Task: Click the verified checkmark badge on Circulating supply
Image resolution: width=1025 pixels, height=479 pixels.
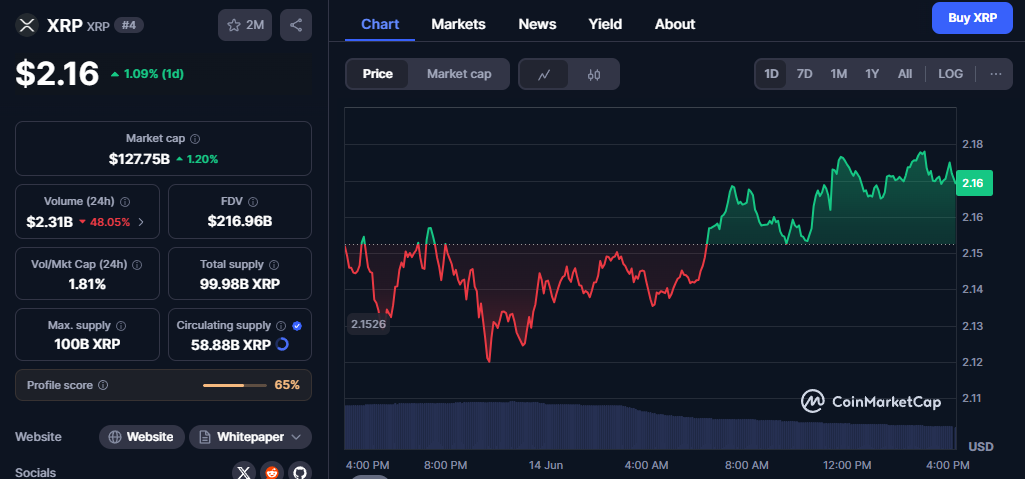Action: pos(297,325)
